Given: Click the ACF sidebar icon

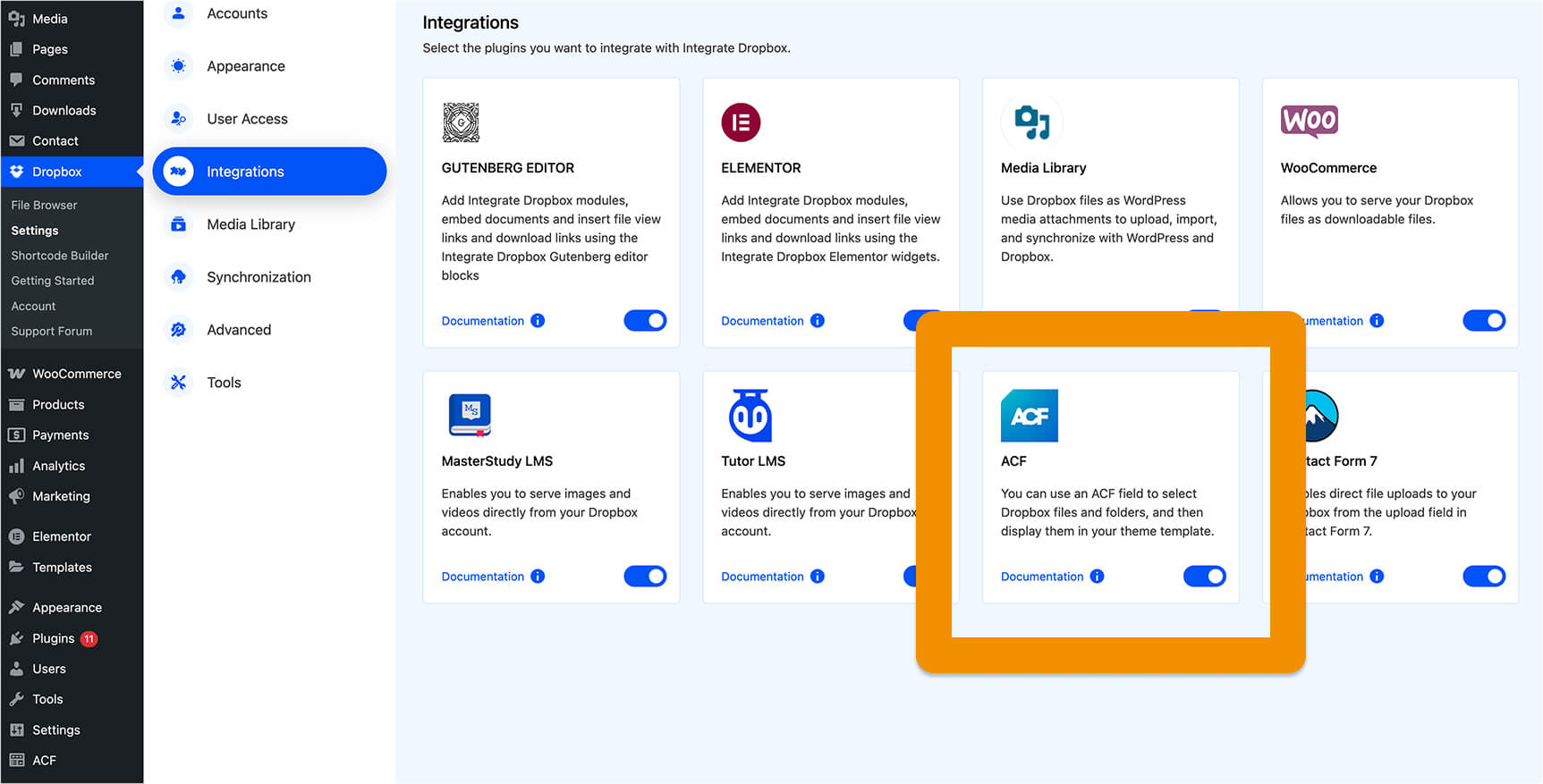Looking at the screenshot, I should pos(16,760).
